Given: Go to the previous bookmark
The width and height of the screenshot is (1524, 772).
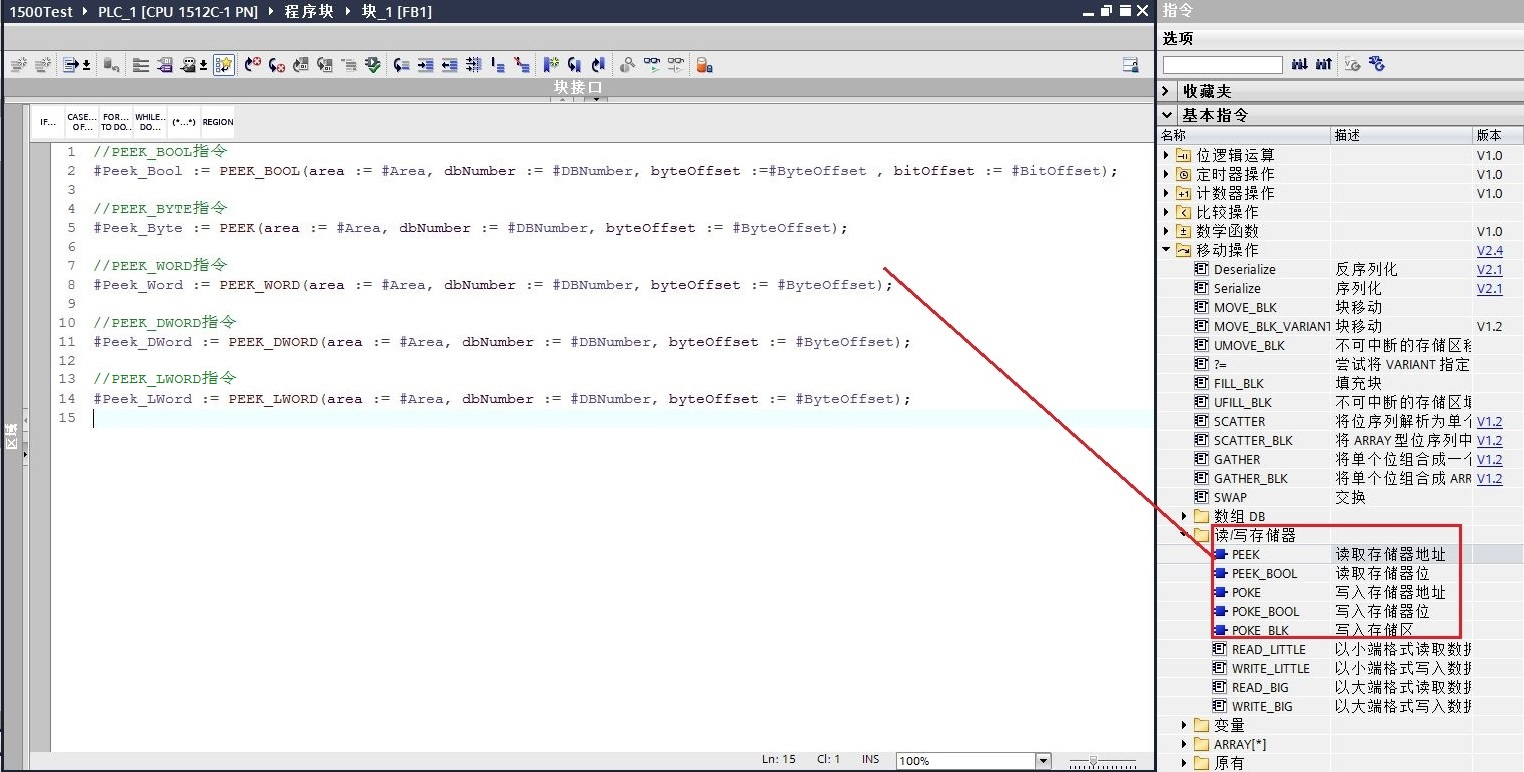Looking at the screenshot, I should pos(575,65).
